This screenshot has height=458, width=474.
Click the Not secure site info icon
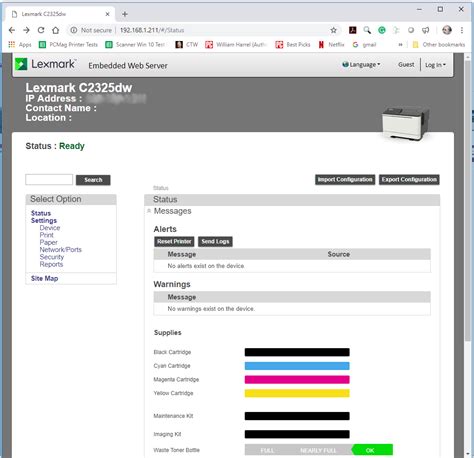(74, 30)
